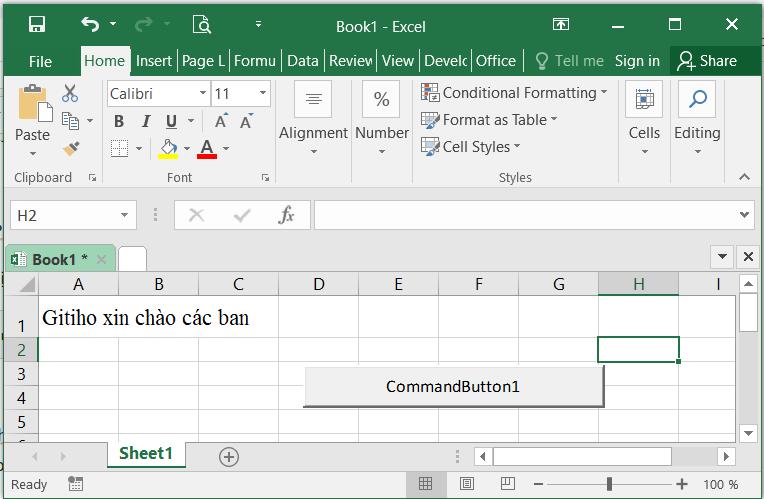The image size is (764, 499).
Task: Select cell with Gitiho xin chào các ban
Action: pyautogui.click(x=78, y=318)
